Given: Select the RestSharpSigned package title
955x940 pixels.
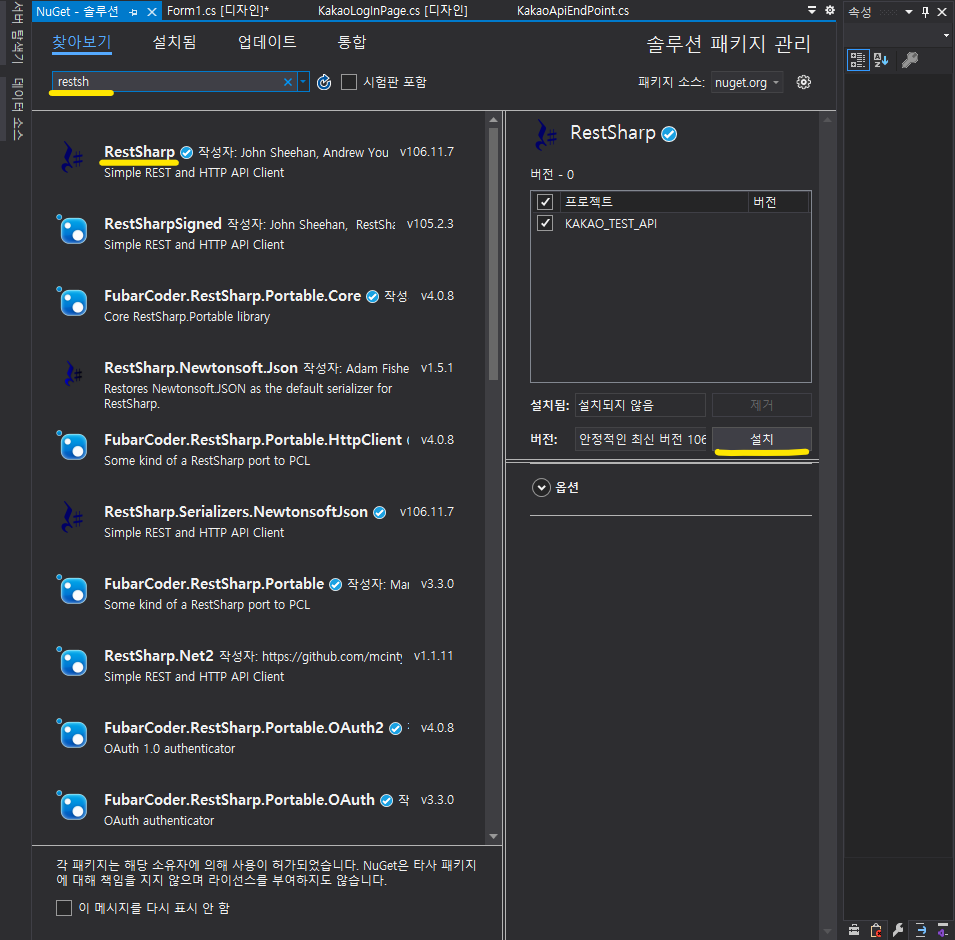Looking at the screenshot, I should [163, 224].
